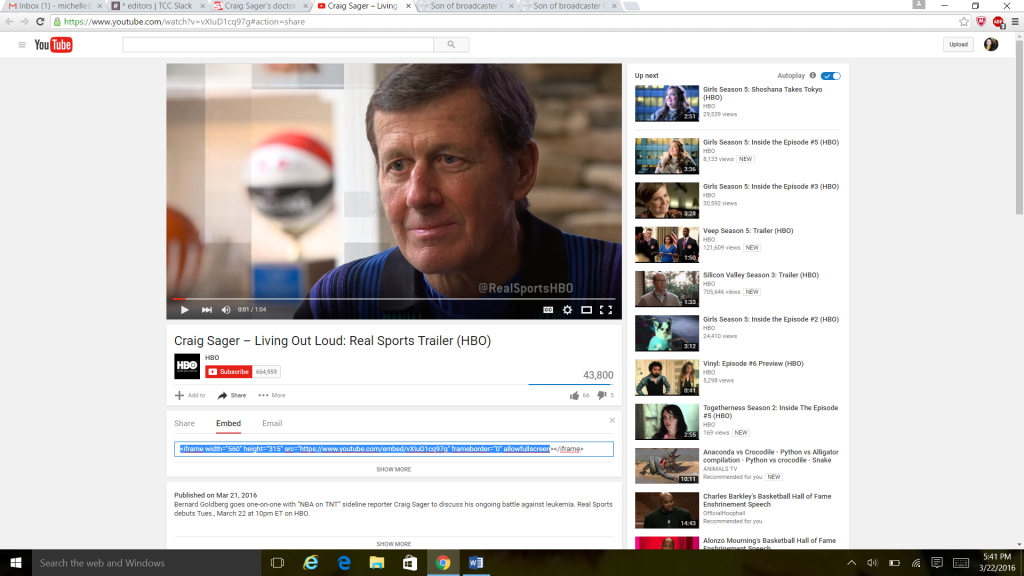Click the thumbs down dislike icon
This screenshot has width=1024, height=576.
click(x=602, y=395)
